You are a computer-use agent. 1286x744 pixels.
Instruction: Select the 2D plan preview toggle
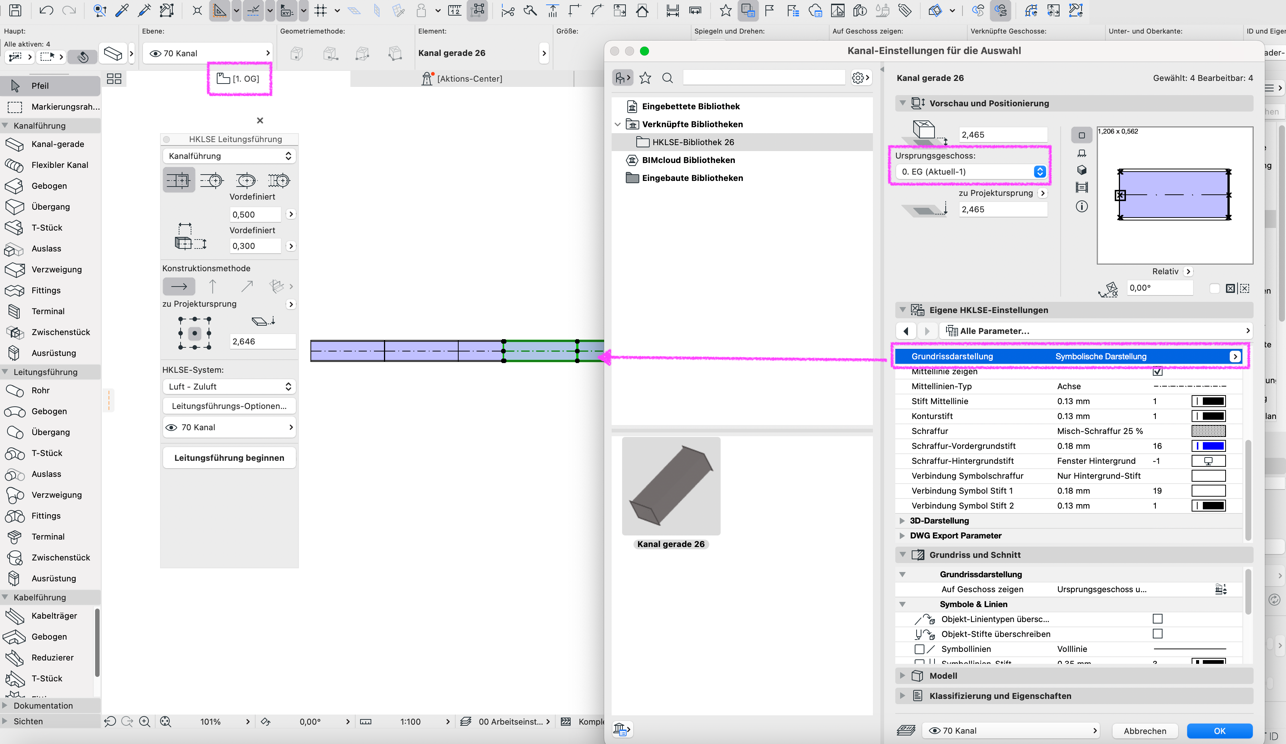click(1081, 135)
